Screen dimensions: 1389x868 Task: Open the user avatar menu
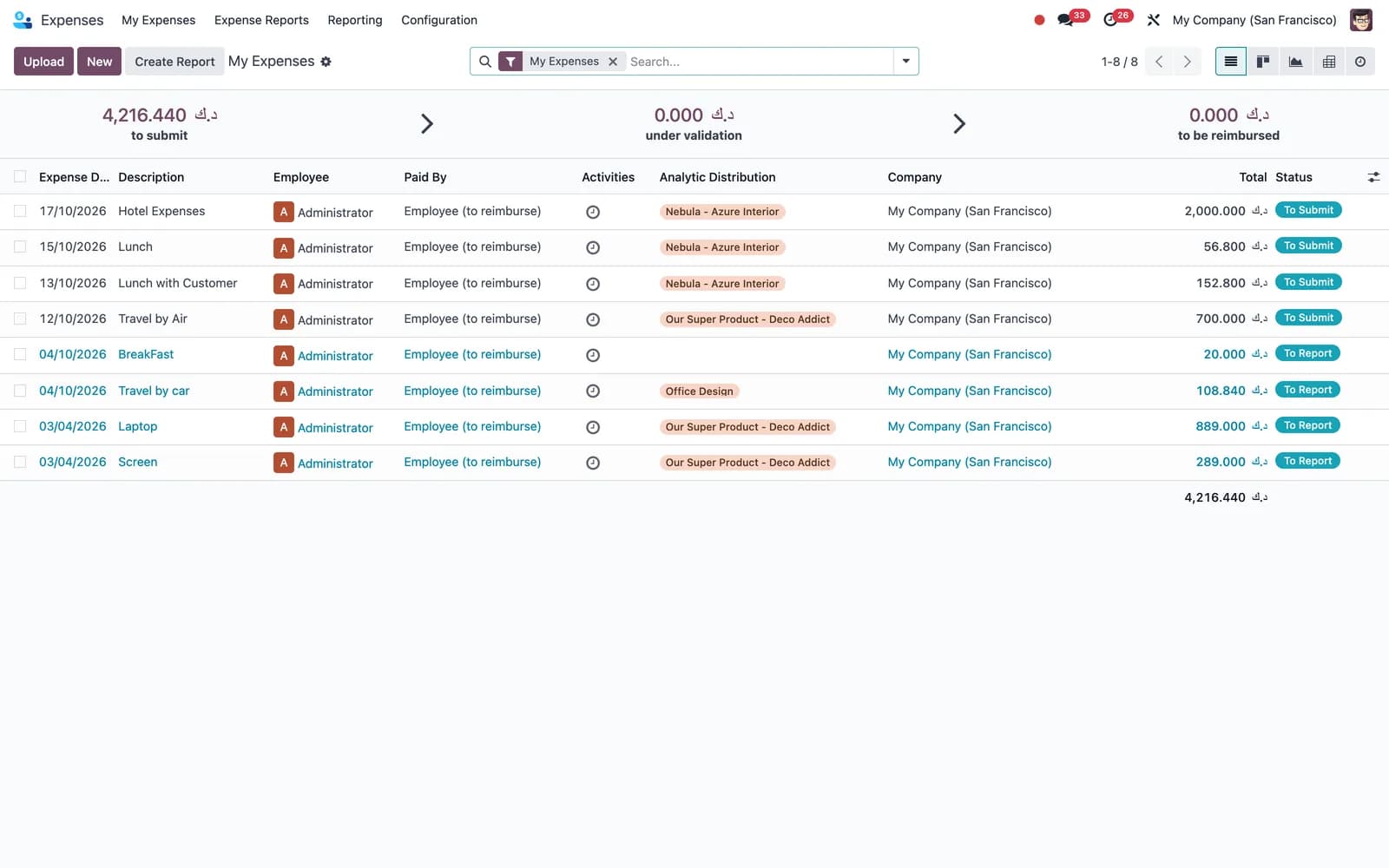[1360, 20]
